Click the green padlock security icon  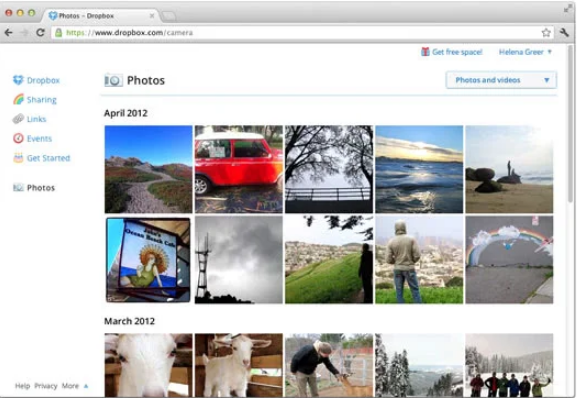pyautogui.click(x=59, y=33)
